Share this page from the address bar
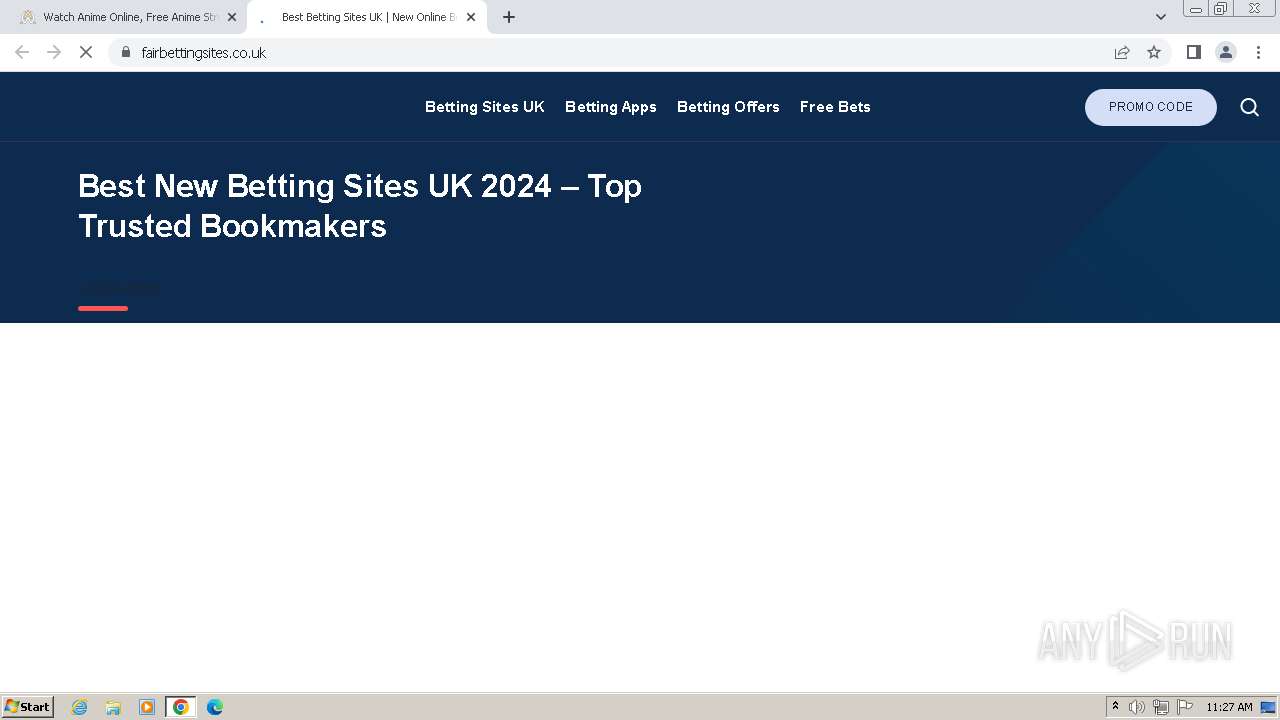The width and height of the screenshot is (1280, 720). 1122,52
